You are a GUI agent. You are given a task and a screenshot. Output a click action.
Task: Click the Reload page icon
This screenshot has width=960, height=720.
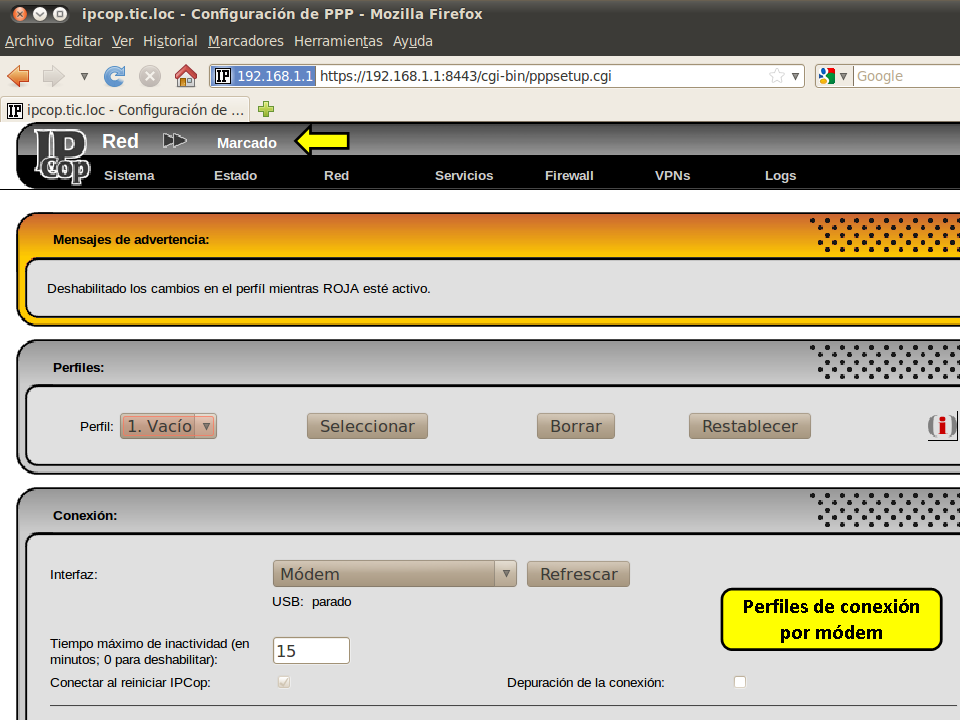(115, 76)
